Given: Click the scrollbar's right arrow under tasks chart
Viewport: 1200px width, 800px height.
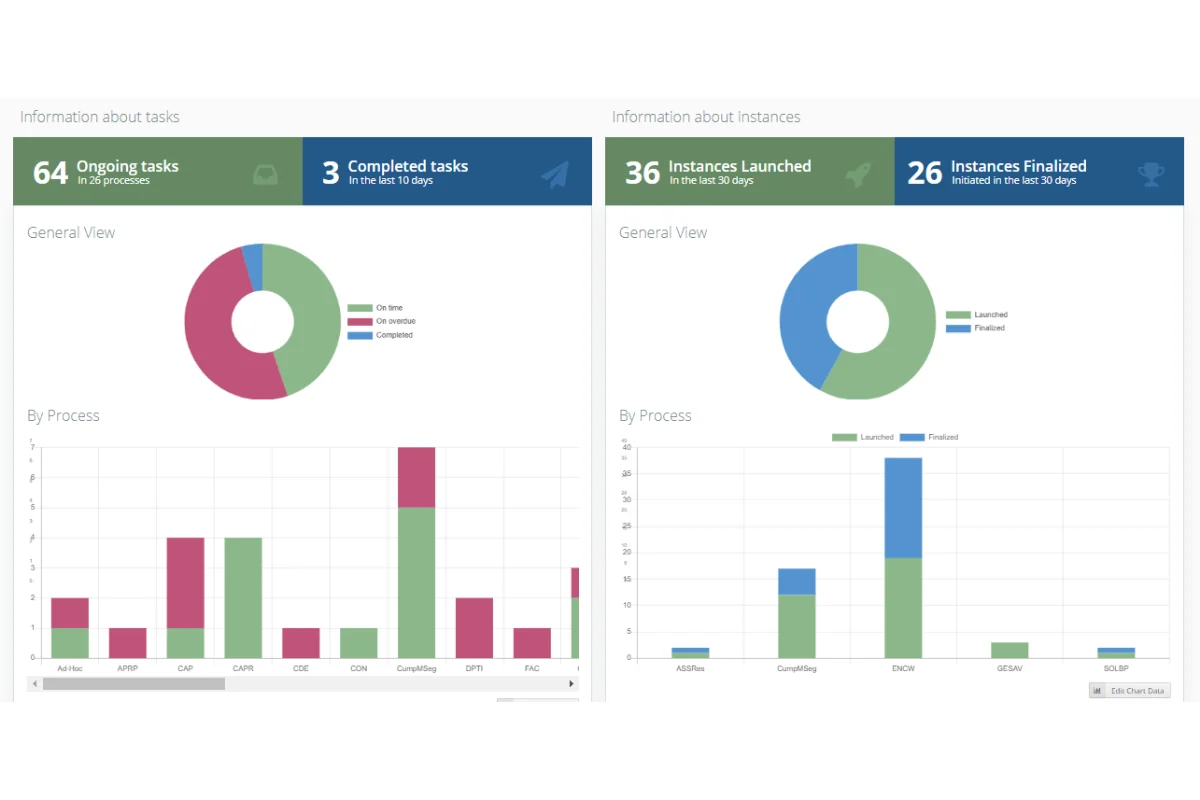Looking at the screenshot, I should click(x=572, y=684).
